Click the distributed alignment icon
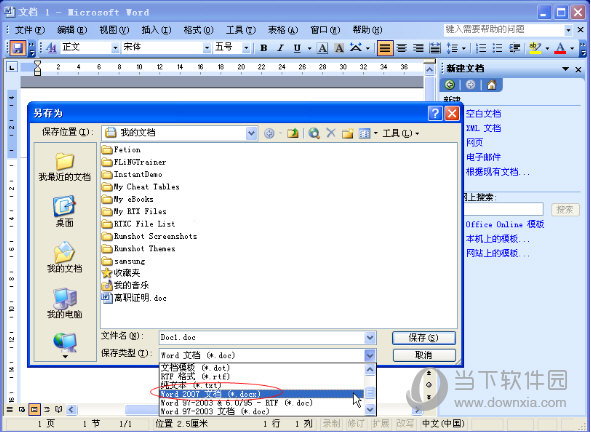This screenshot has width=591, height=432. pyautogui.click(x=435, y=48)
